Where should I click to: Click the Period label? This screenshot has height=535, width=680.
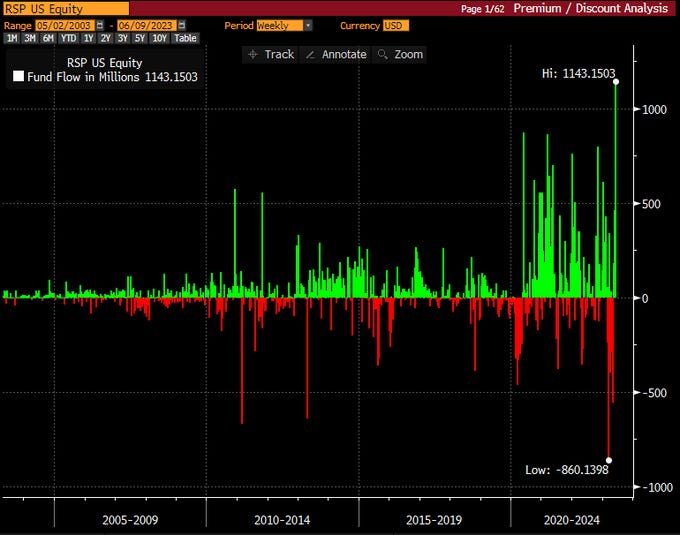coord(239,26)
